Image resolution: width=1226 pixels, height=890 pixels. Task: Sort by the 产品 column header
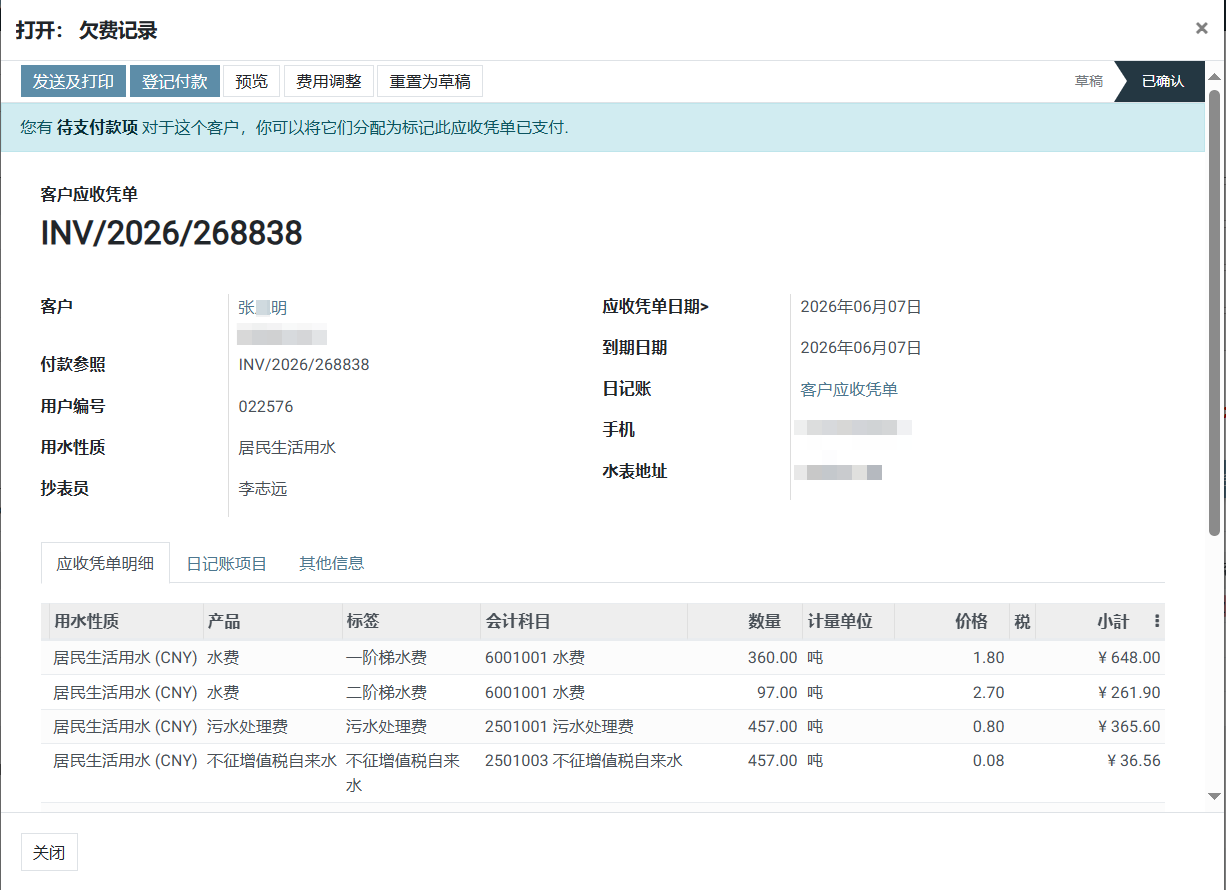[x=273, y=621]
